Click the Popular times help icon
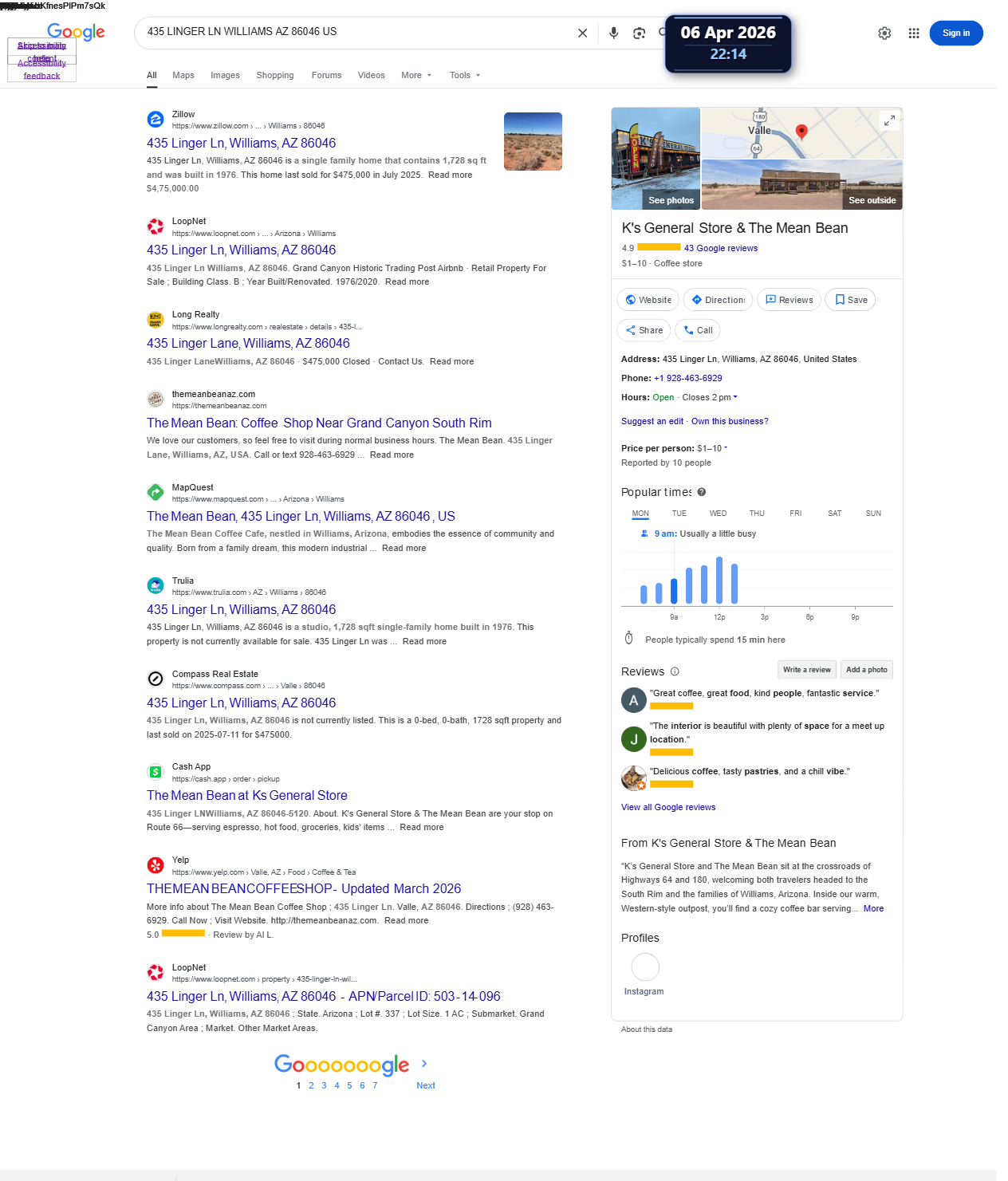This screenshot has width=1008, height=1181. click(x=702, y=492)
